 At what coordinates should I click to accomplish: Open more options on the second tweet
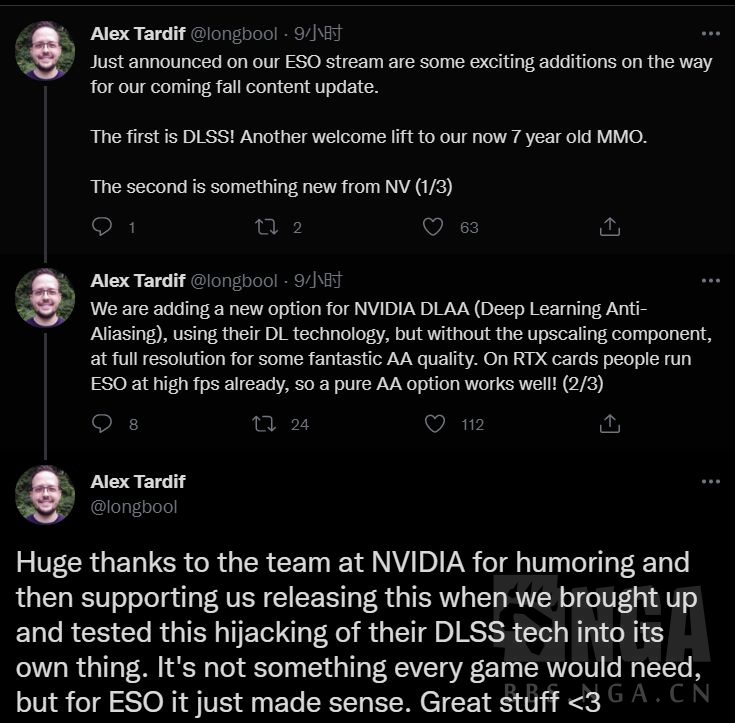click(710, 281)
